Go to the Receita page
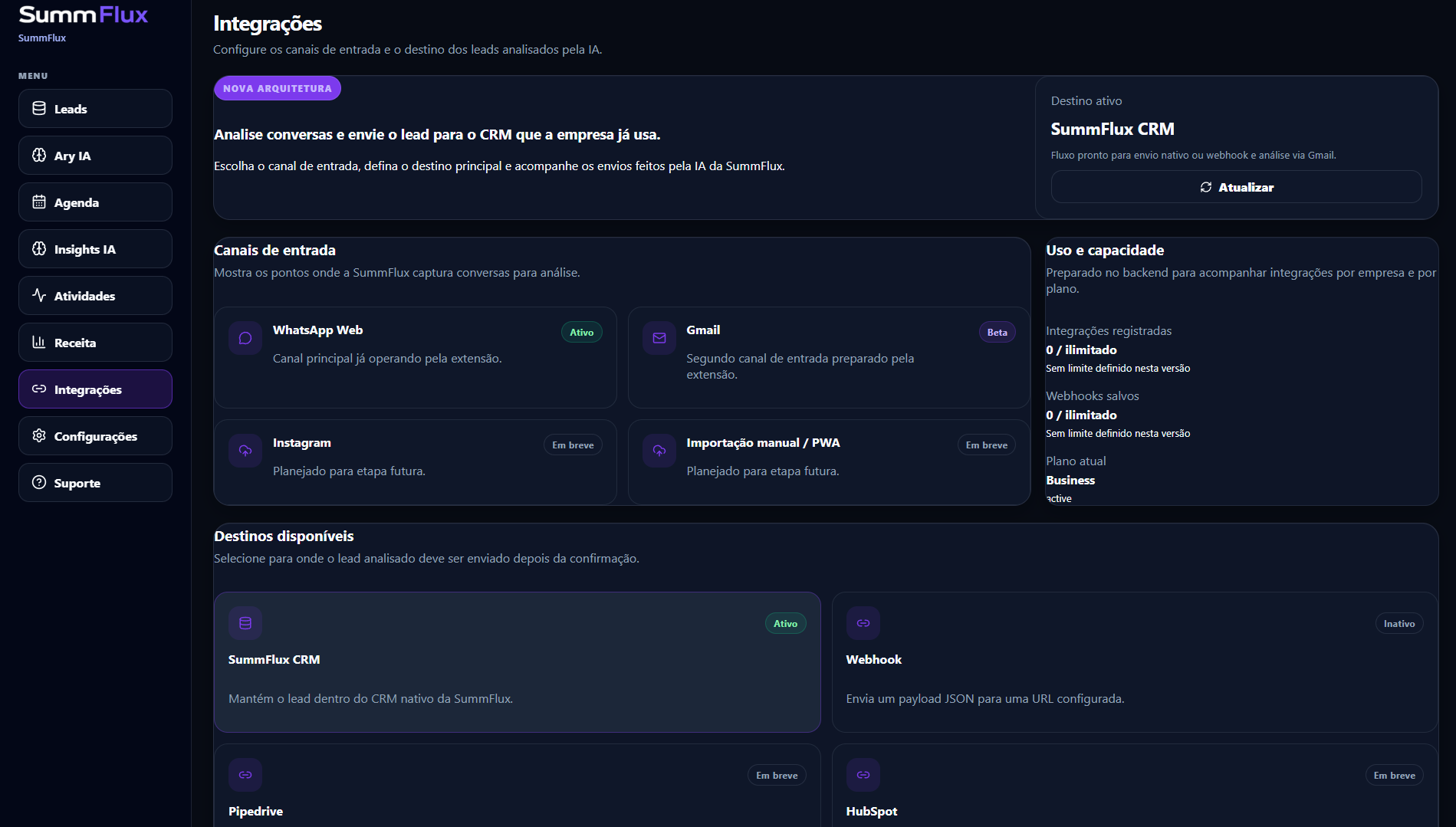This screenshot has height=827, width=1456. tap(95, 343)
